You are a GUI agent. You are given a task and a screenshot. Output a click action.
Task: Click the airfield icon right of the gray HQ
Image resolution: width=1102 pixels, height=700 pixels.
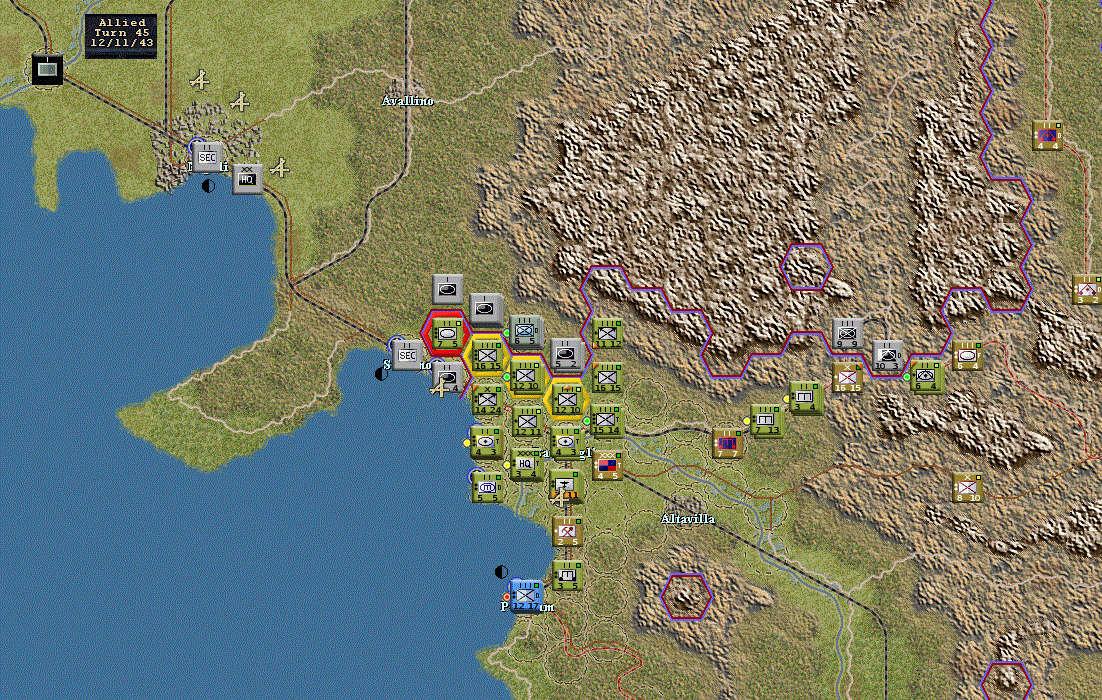coord(280,168)
